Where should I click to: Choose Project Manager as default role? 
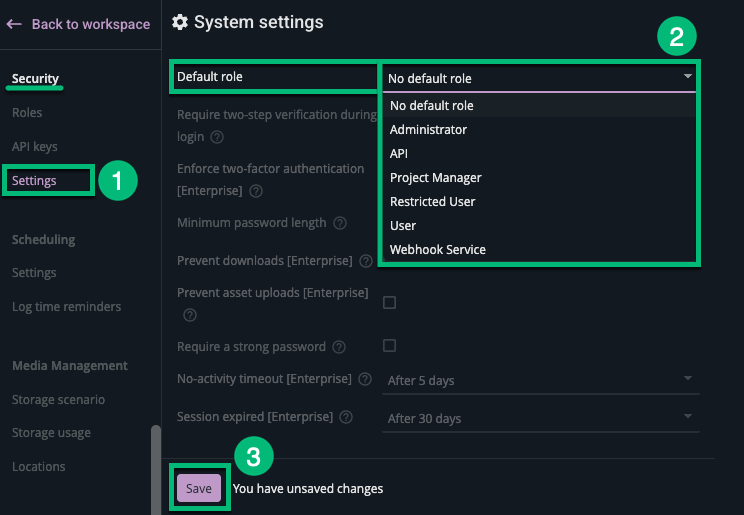539,178
